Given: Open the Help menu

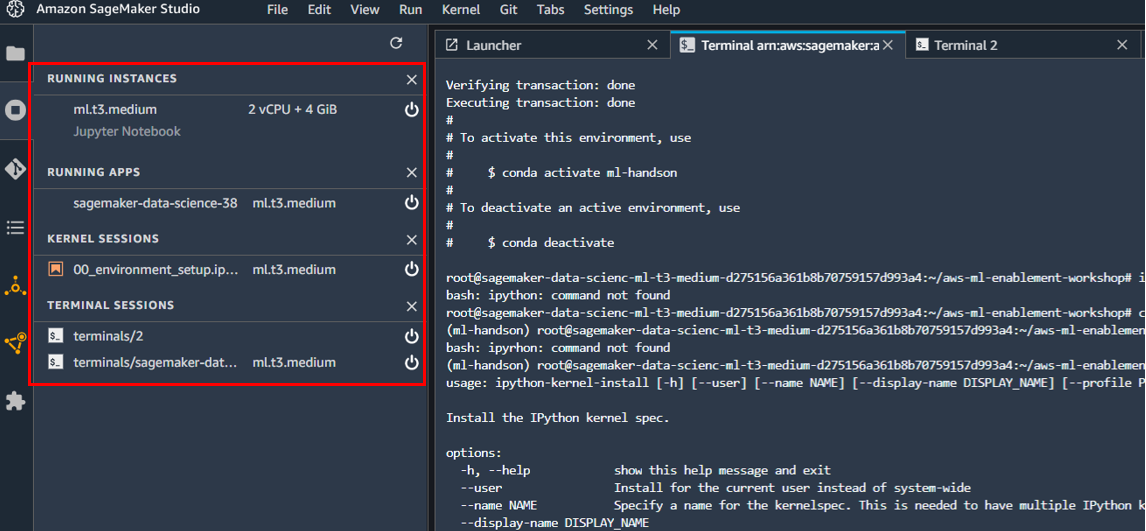Looking at the screenshot, I should [x=666, y=10].
